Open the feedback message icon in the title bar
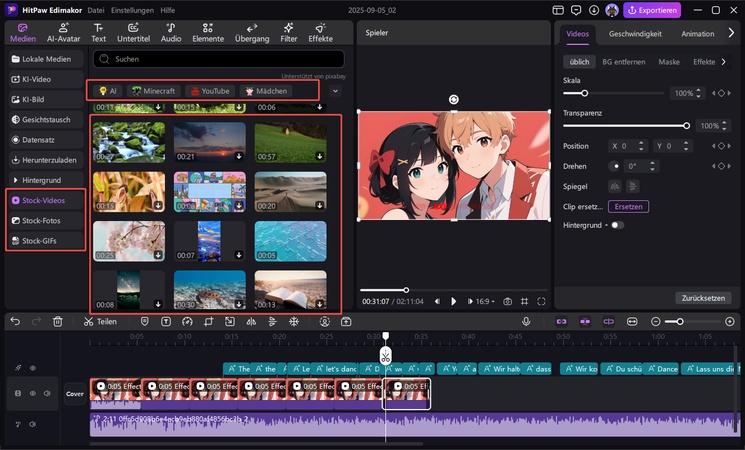 (x=576, y=10)
